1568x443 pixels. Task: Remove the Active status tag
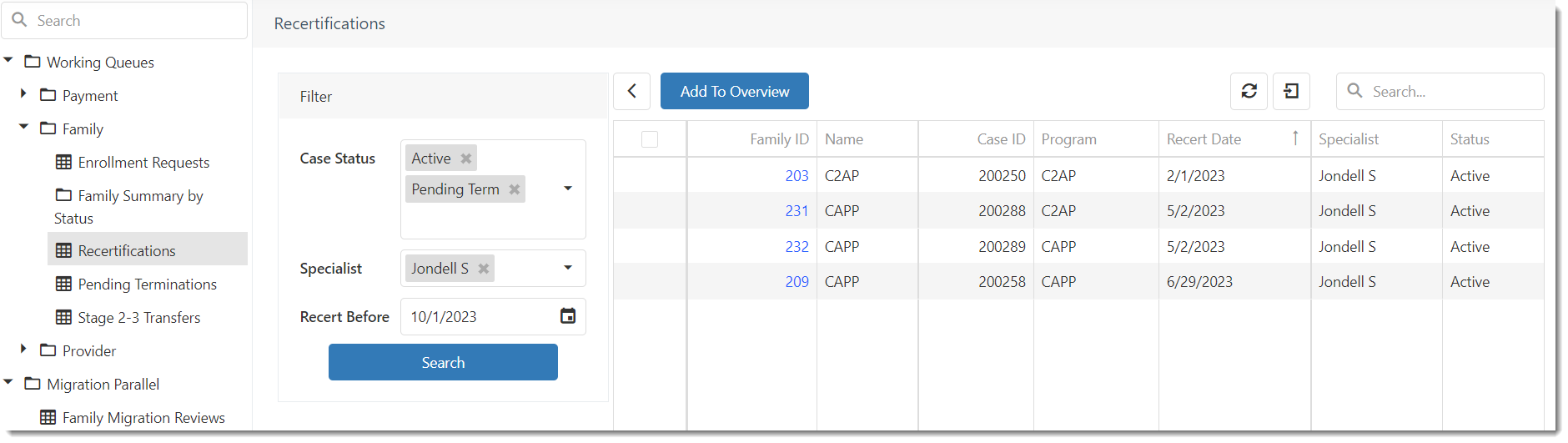pos(466,159)
